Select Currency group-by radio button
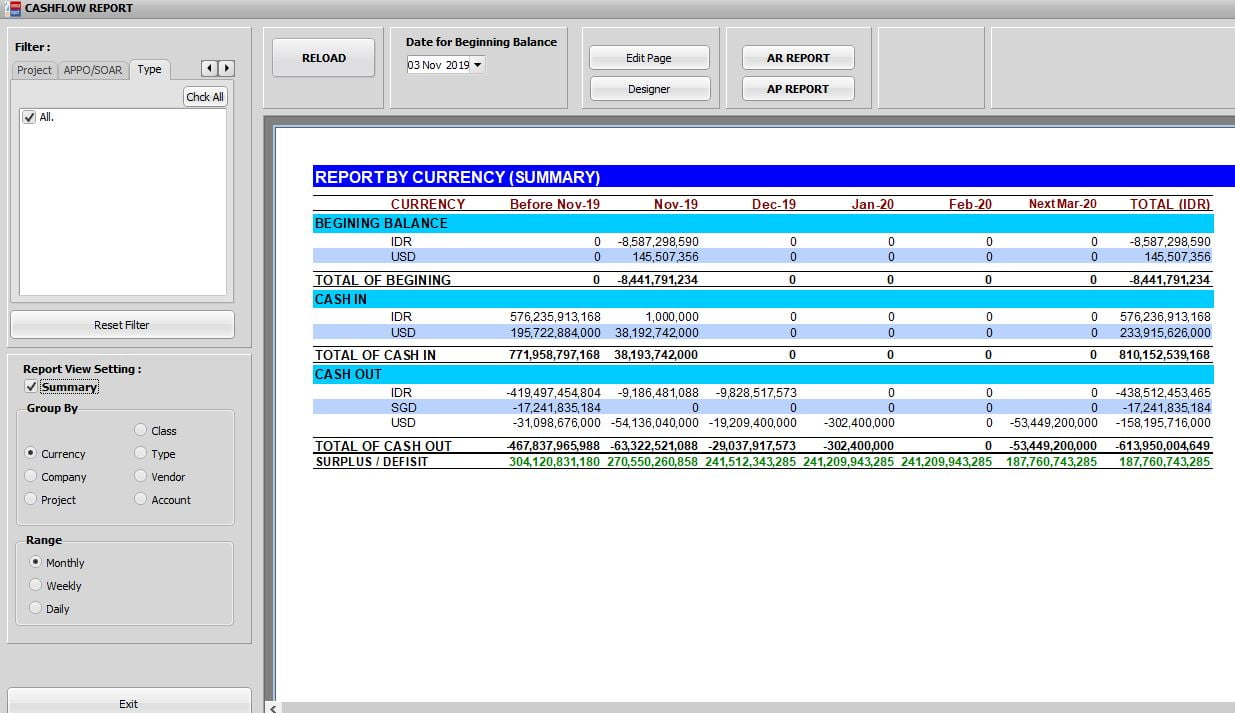This screenshot has width=1235, height=713. click(x=32, y=453)
